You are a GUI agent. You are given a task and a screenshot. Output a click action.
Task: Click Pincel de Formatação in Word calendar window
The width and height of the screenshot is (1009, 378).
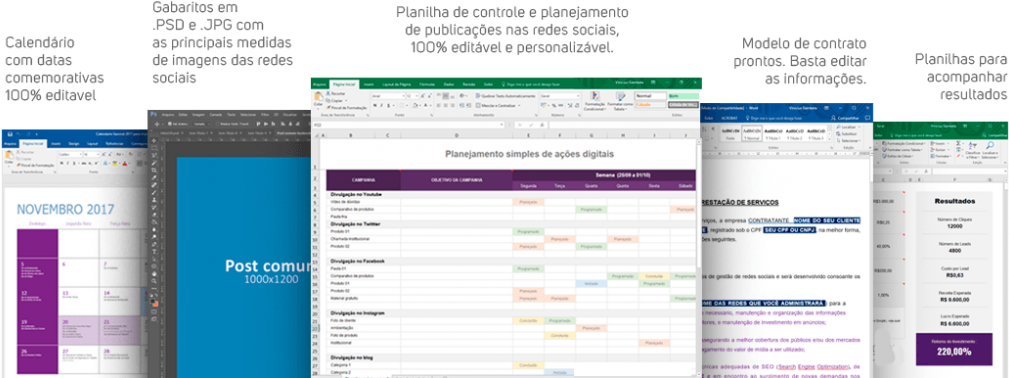36,165
